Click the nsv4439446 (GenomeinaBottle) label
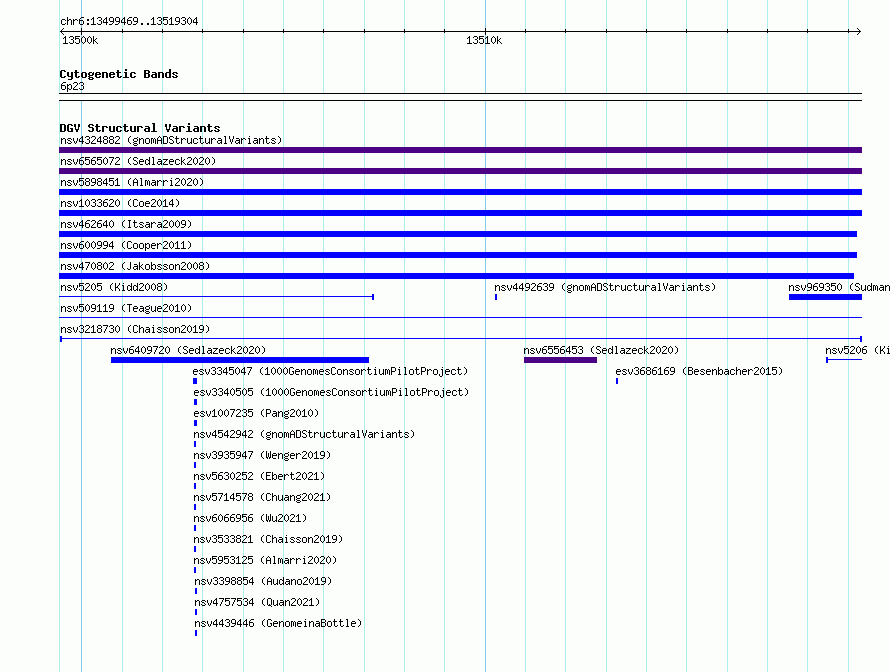Screen dimensions: 890x672 278,623
